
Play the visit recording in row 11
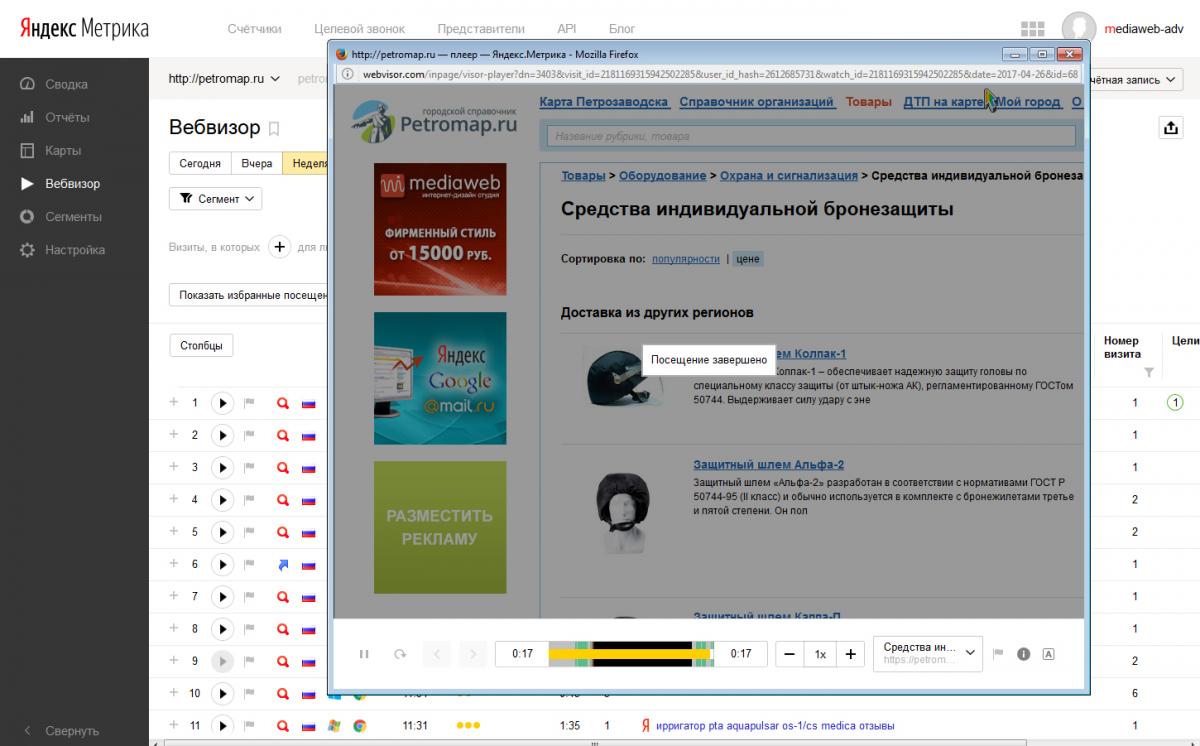pyautogui.click(x=223, y=726)
